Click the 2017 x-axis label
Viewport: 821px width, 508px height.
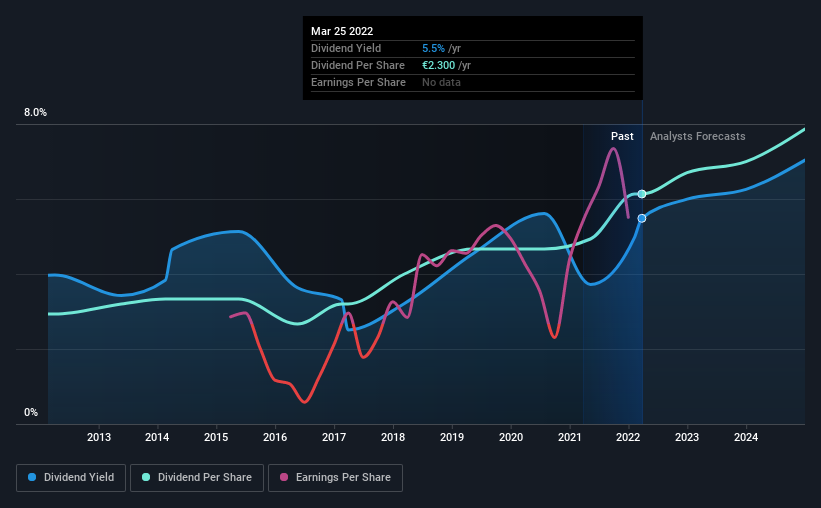pos(334,437)
